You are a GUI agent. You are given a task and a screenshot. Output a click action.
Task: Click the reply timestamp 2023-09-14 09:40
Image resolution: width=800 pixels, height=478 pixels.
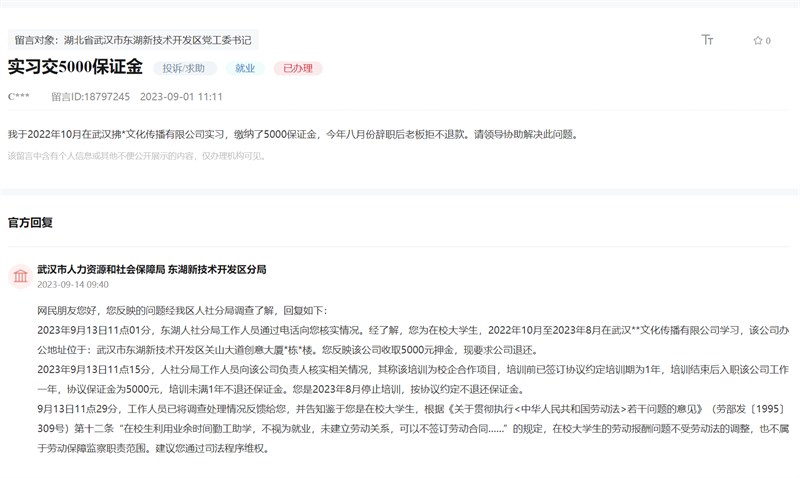coord(73,285)
